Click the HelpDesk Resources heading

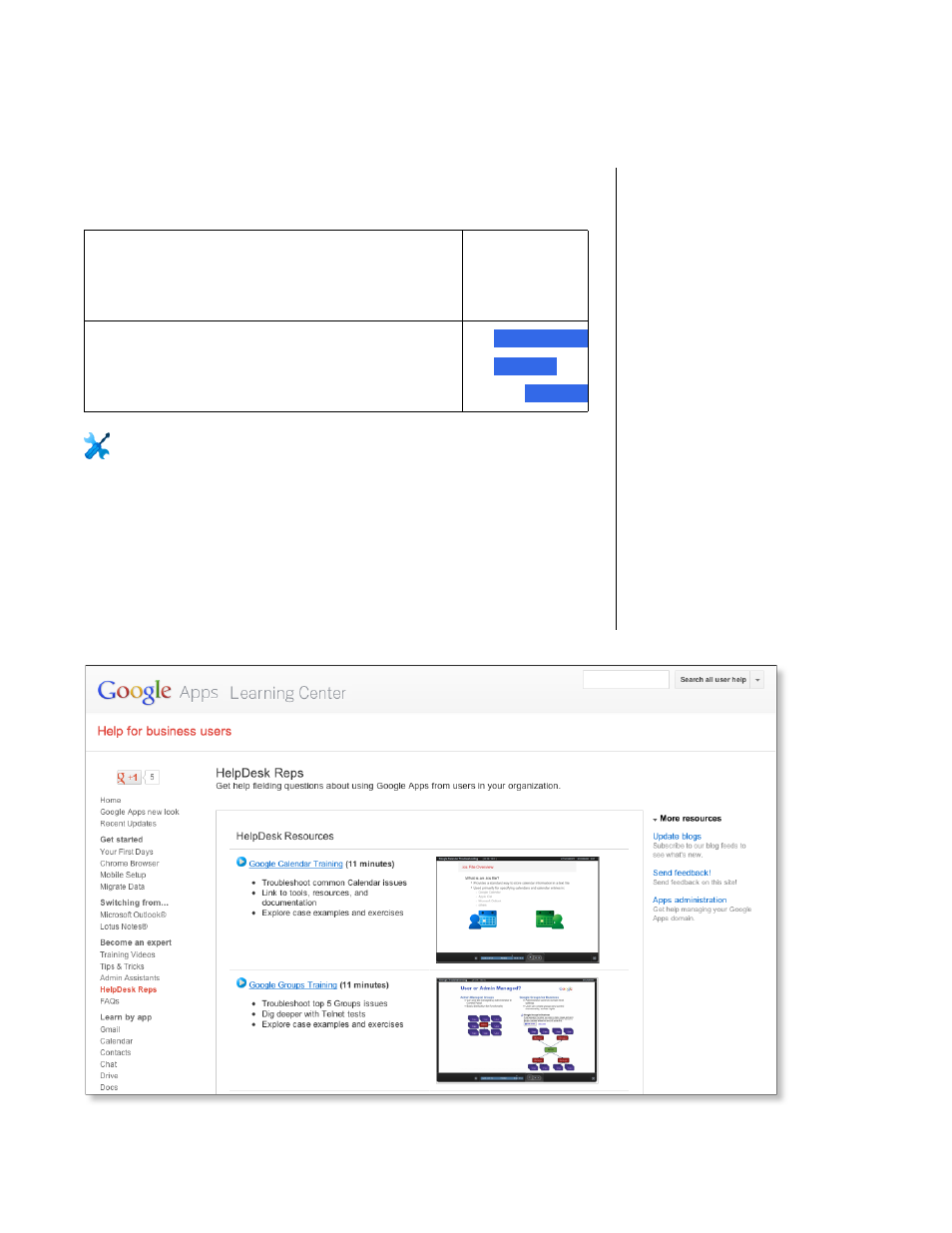coord(284,836)
